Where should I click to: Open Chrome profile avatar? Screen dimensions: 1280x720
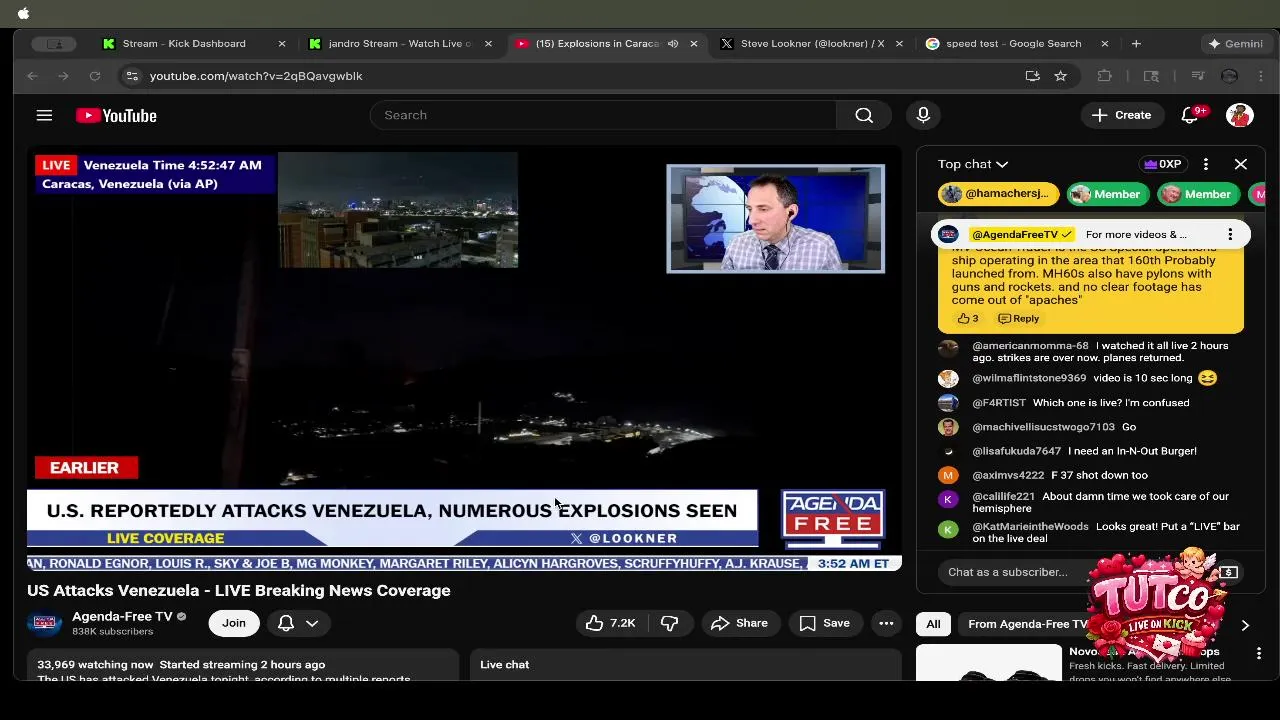(x=1230, y=76)
